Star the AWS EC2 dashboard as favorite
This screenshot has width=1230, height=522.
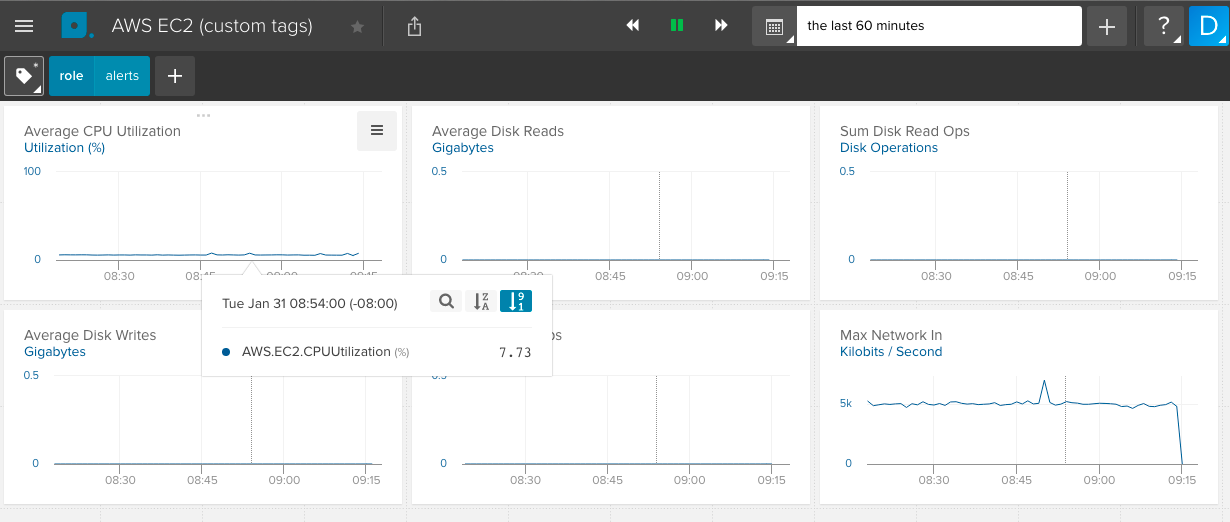click(357, 27)
